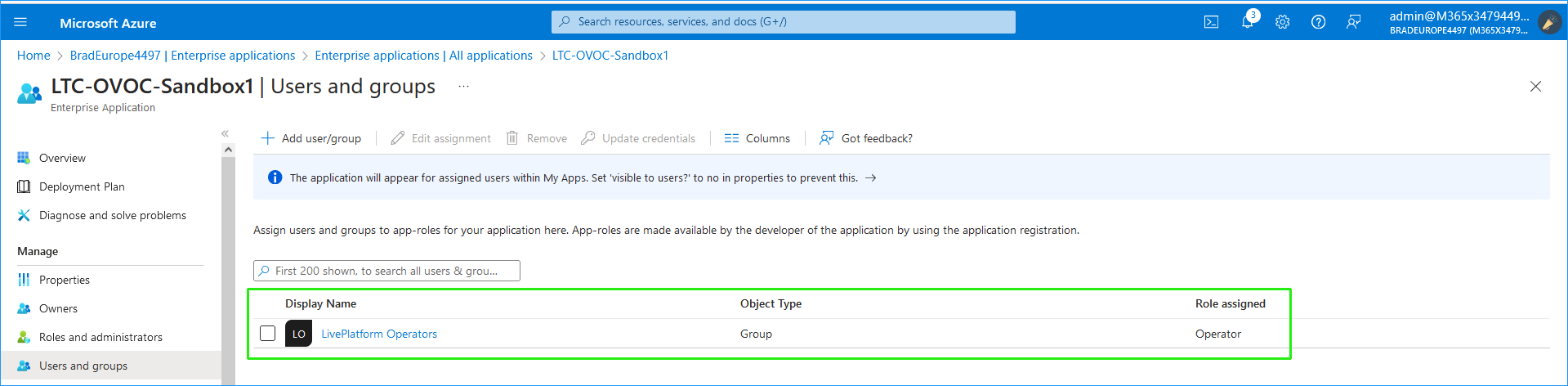Open the Azure portal hamburger menu
The image size is (1568, 386).
point(21,22)
